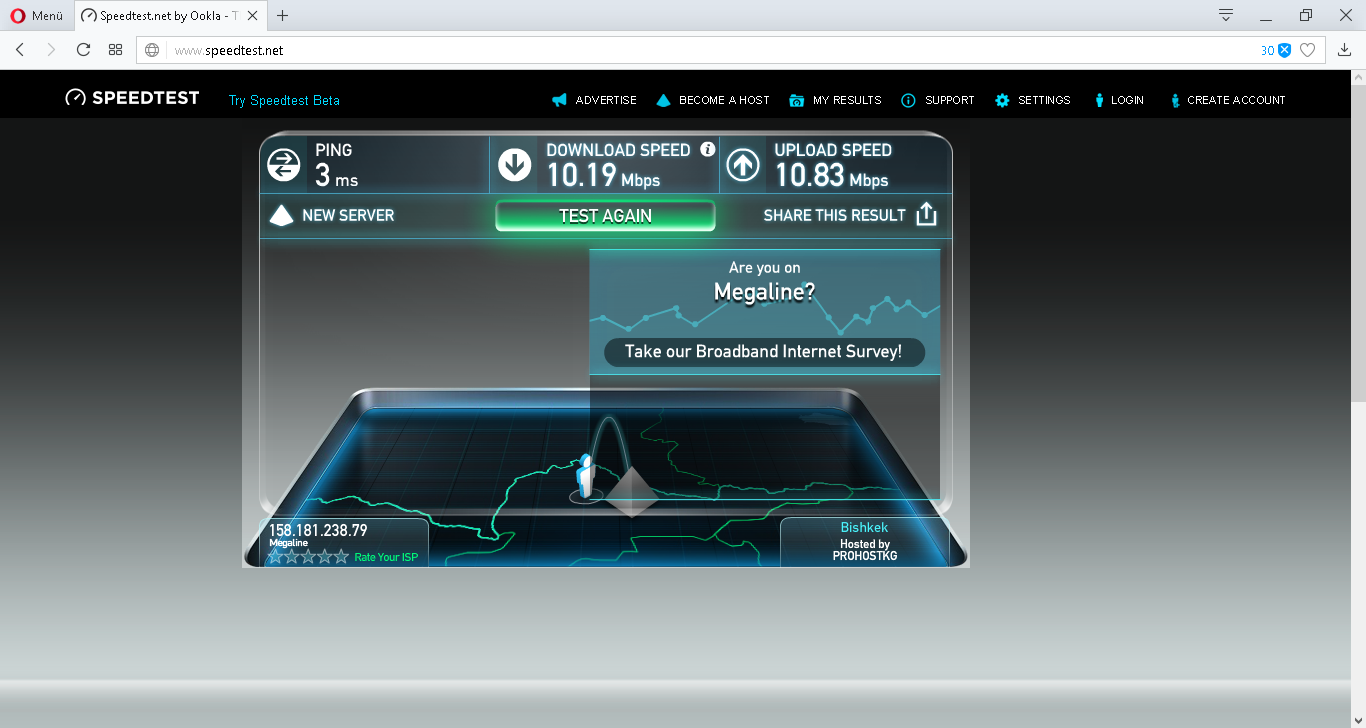Screen dimensions: 1366x728
Task: Click the Share This Result upload icon
Action: click(x=926, y=215)
